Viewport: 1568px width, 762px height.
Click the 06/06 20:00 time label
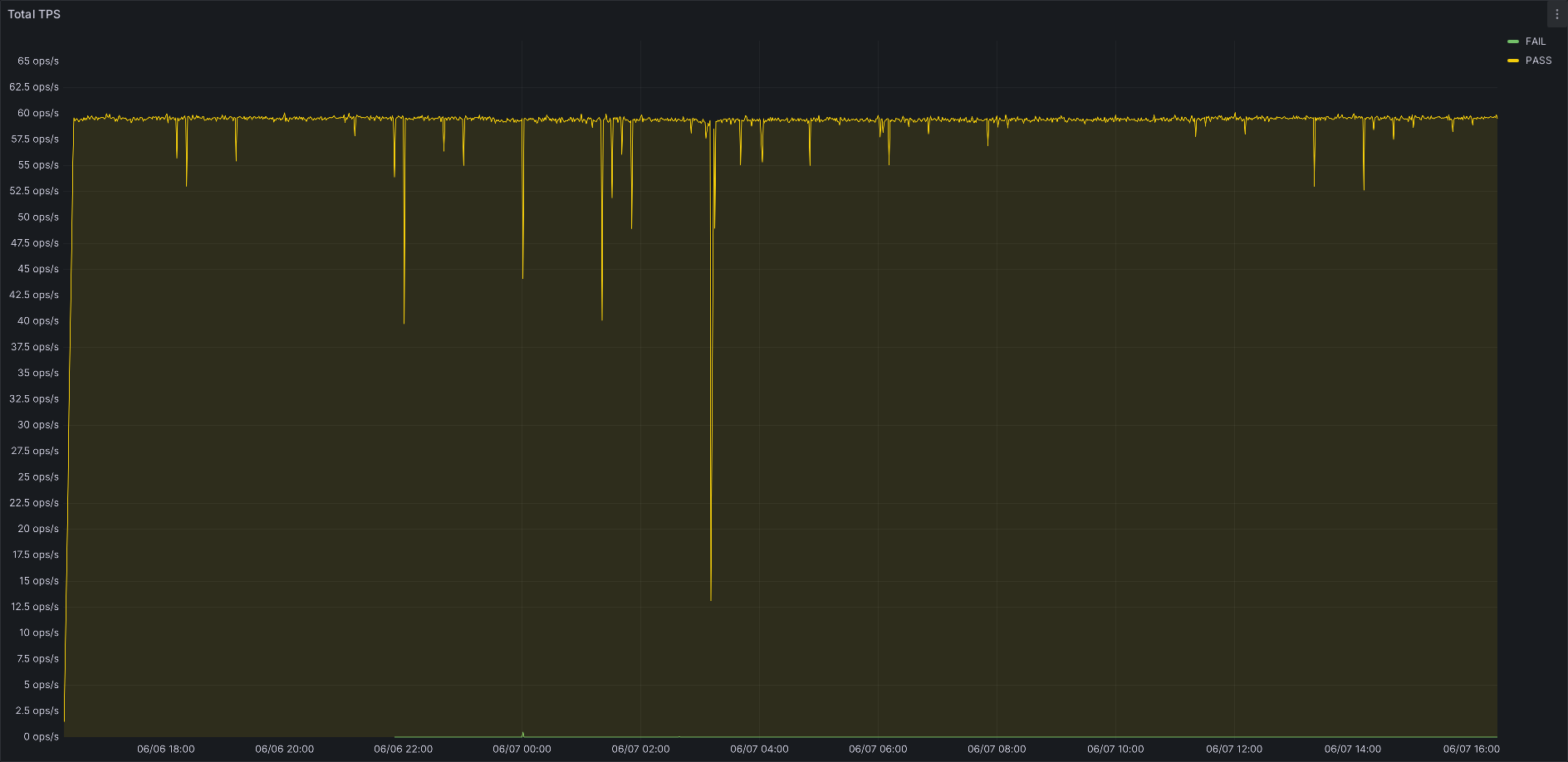point(285,749)
